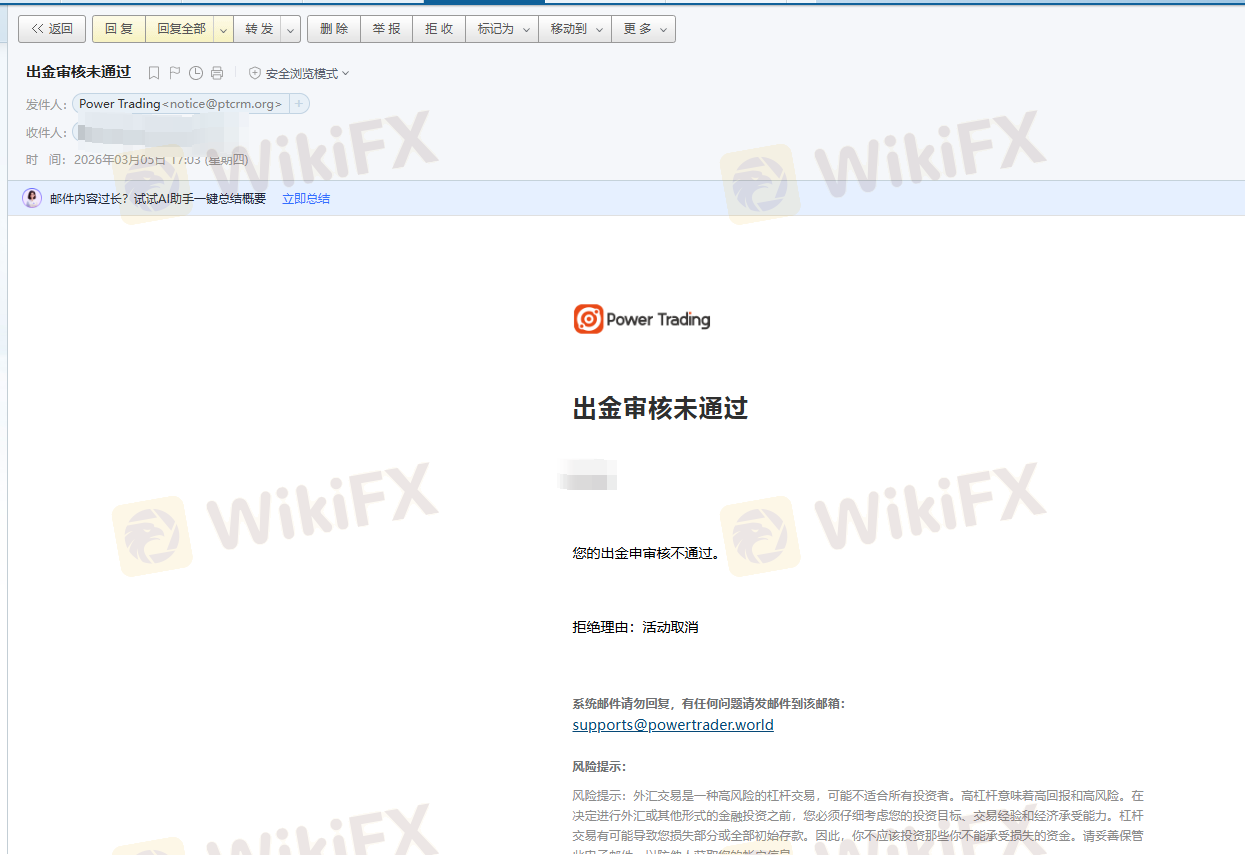Open the 更多 more dropdown
This screenshot has width=1245, height=855.
[x=644, y=29]
